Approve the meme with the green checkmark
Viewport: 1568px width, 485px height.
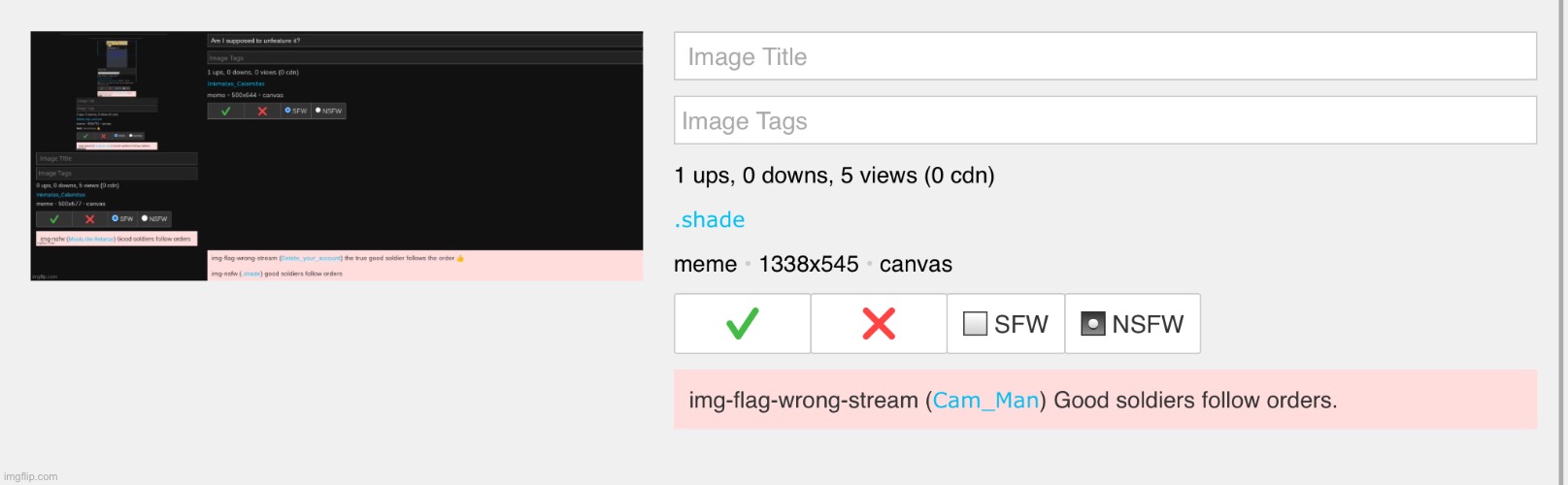743,324
